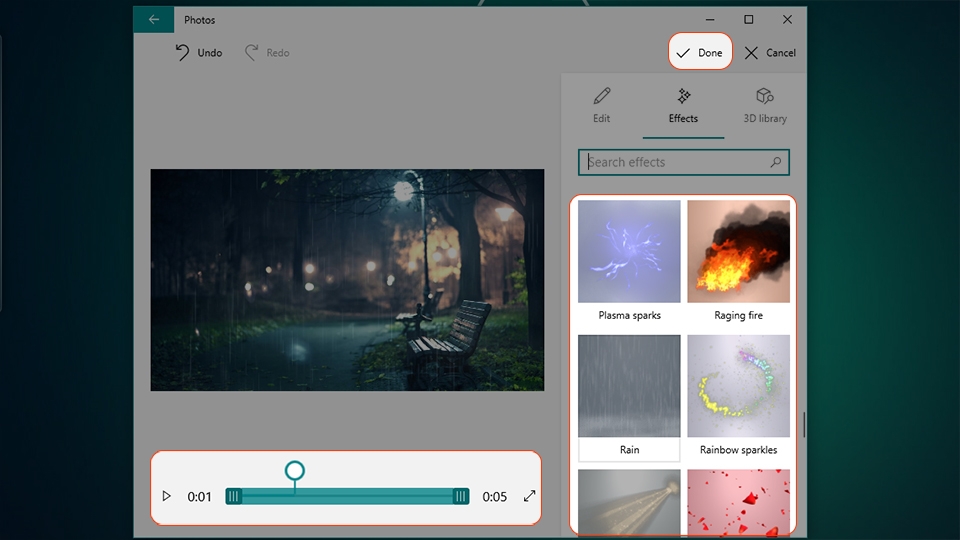960x540 pixels.
Task: Click the magnifier search icon
Action: coord(776,162)
